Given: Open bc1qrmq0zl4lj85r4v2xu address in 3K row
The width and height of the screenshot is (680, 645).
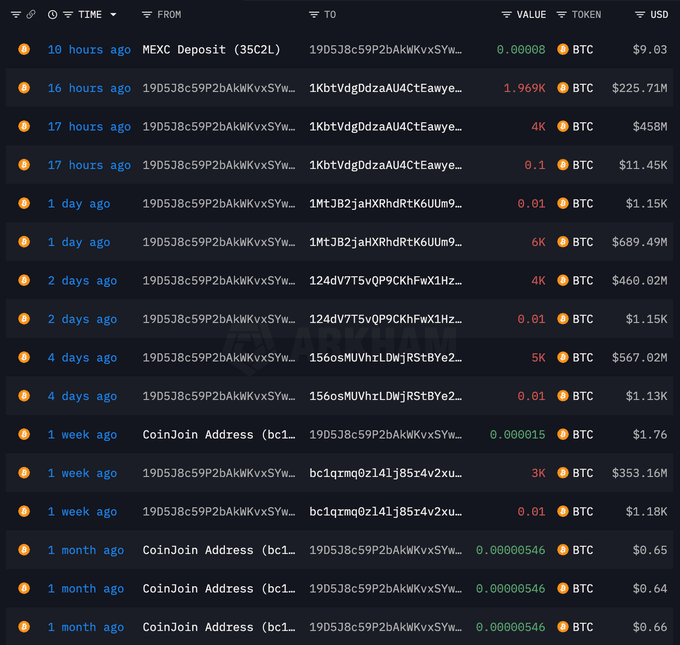Looking at the screenshot, I should click(385, 473).
